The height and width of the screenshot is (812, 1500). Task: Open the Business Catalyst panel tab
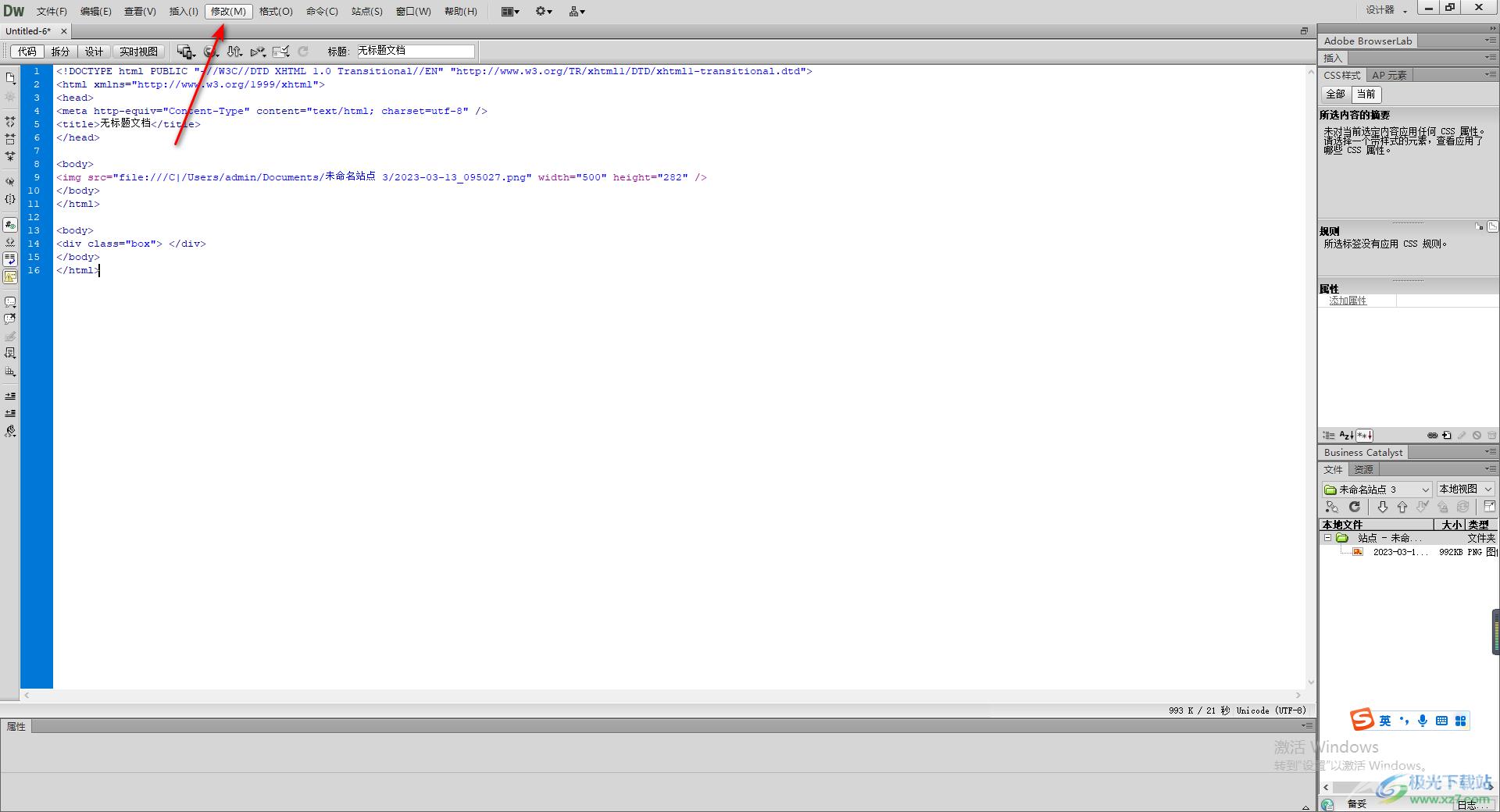click(x=1363, y=453)
